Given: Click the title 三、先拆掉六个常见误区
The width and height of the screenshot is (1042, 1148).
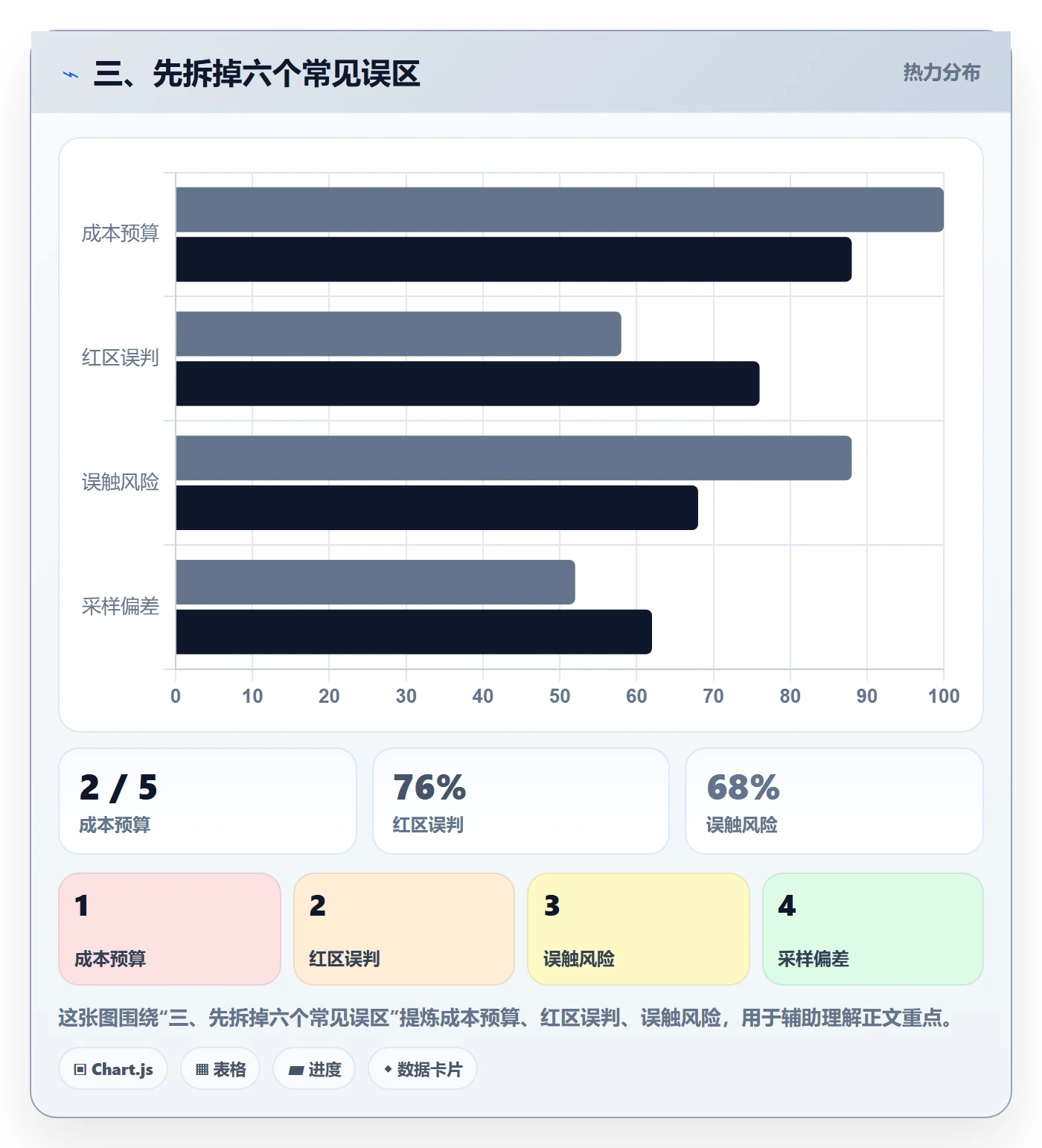Looking at the screenshot, I should point(257,74).
